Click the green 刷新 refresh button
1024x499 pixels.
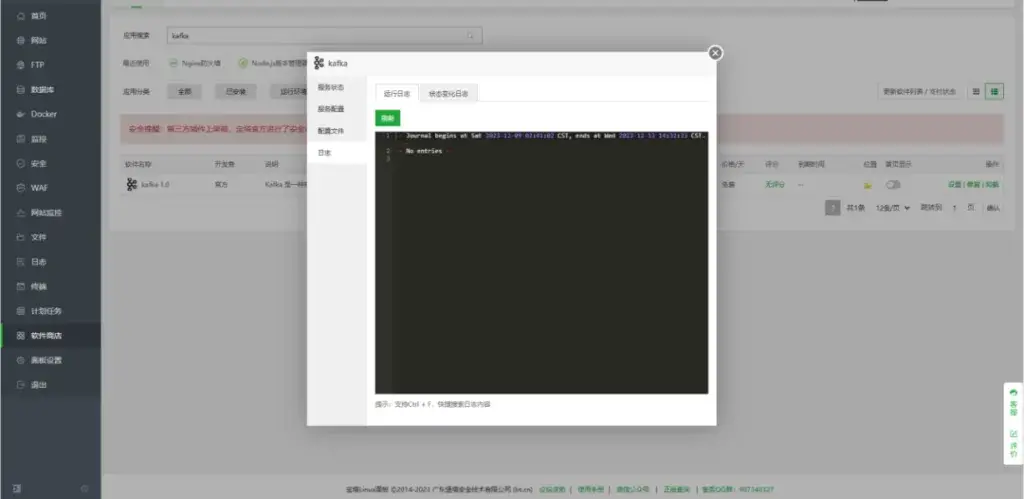tap(387, 118)
